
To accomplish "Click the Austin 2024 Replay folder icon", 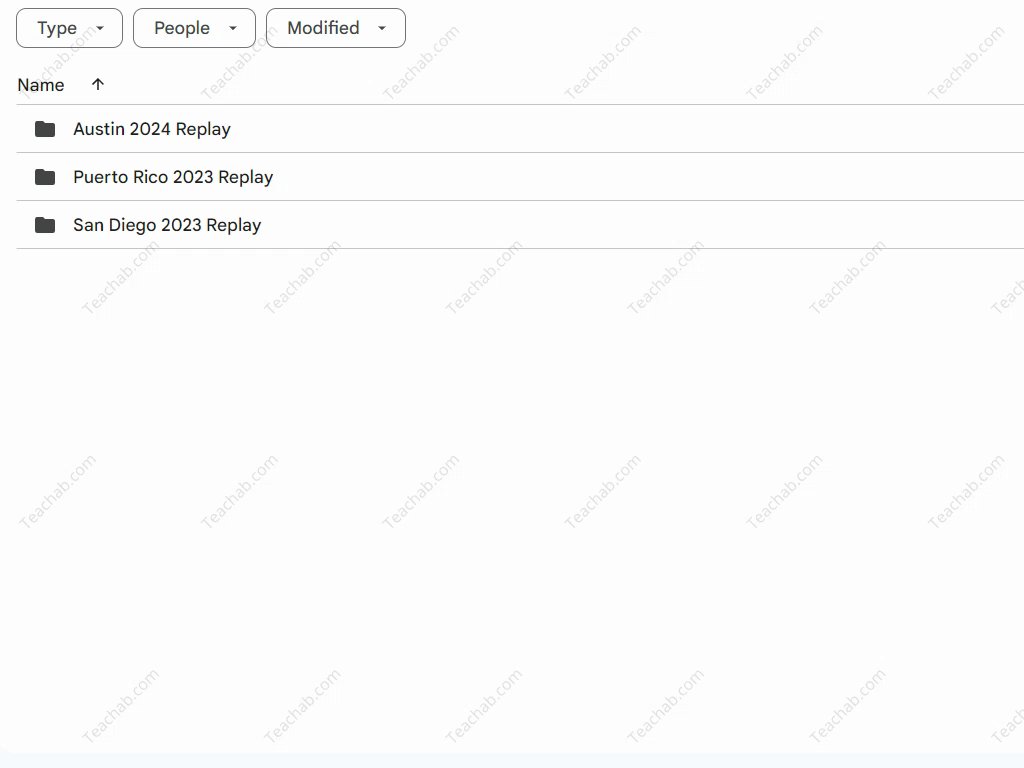I will click(x=45, y=129).
